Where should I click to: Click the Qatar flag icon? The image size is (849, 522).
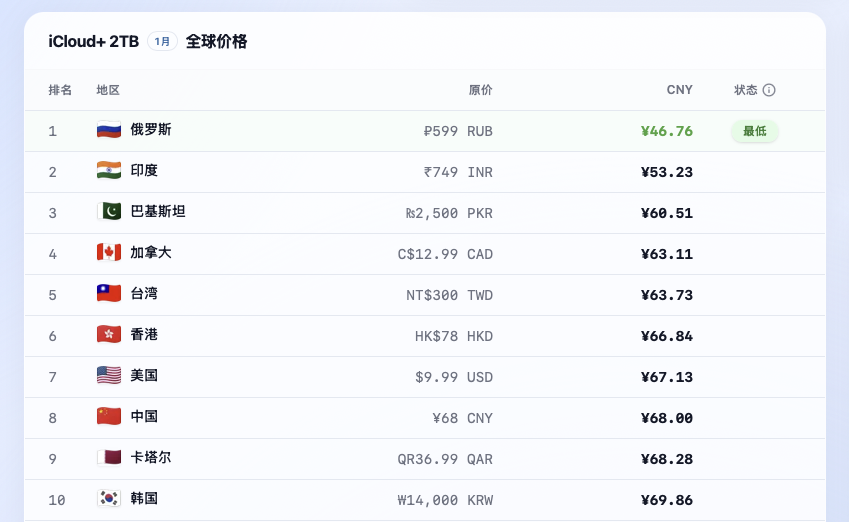109,458
